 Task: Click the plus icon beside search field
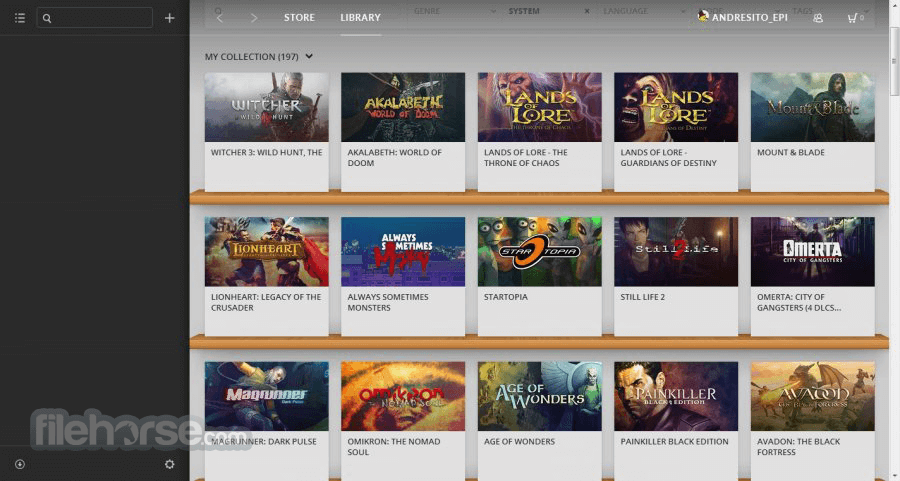(x=169, y=18)
